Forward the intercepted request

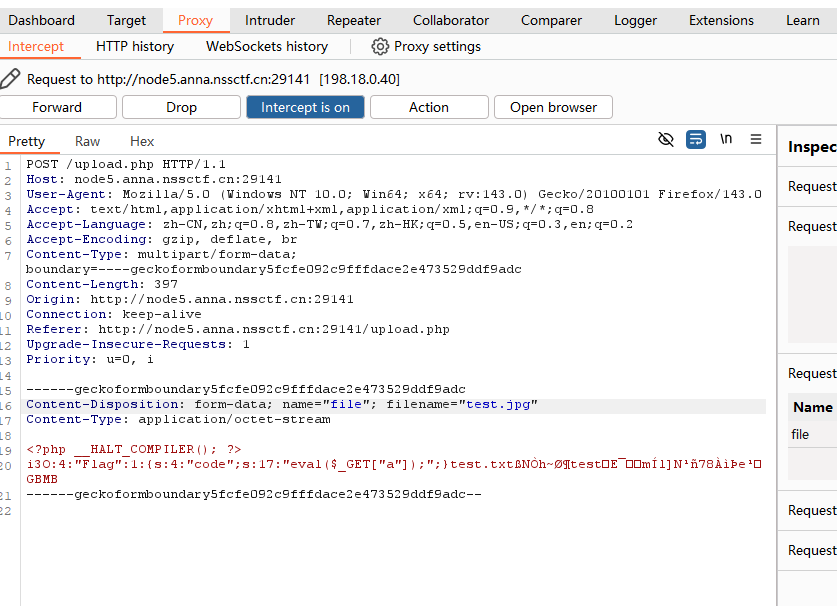coord(57,107)
